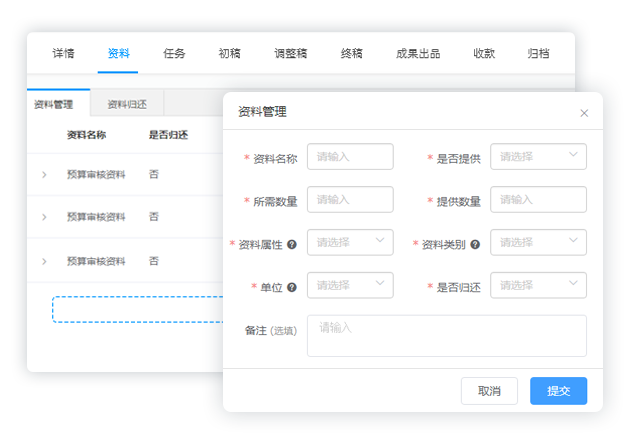Switch to the 成果出品 tab

(418, 54)
